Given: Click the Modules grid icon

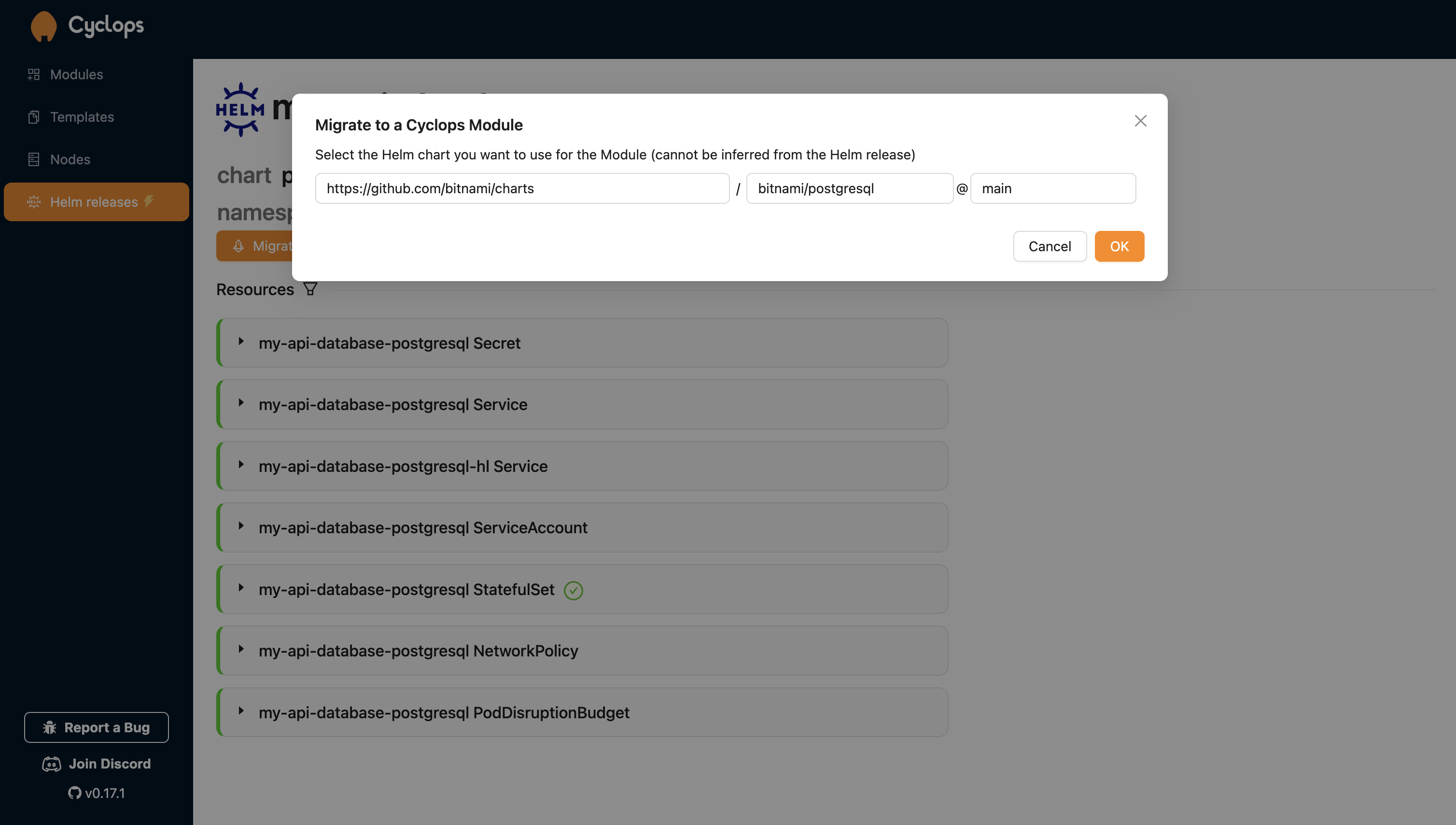Looking at the screenshot, I should coord(33,74).
